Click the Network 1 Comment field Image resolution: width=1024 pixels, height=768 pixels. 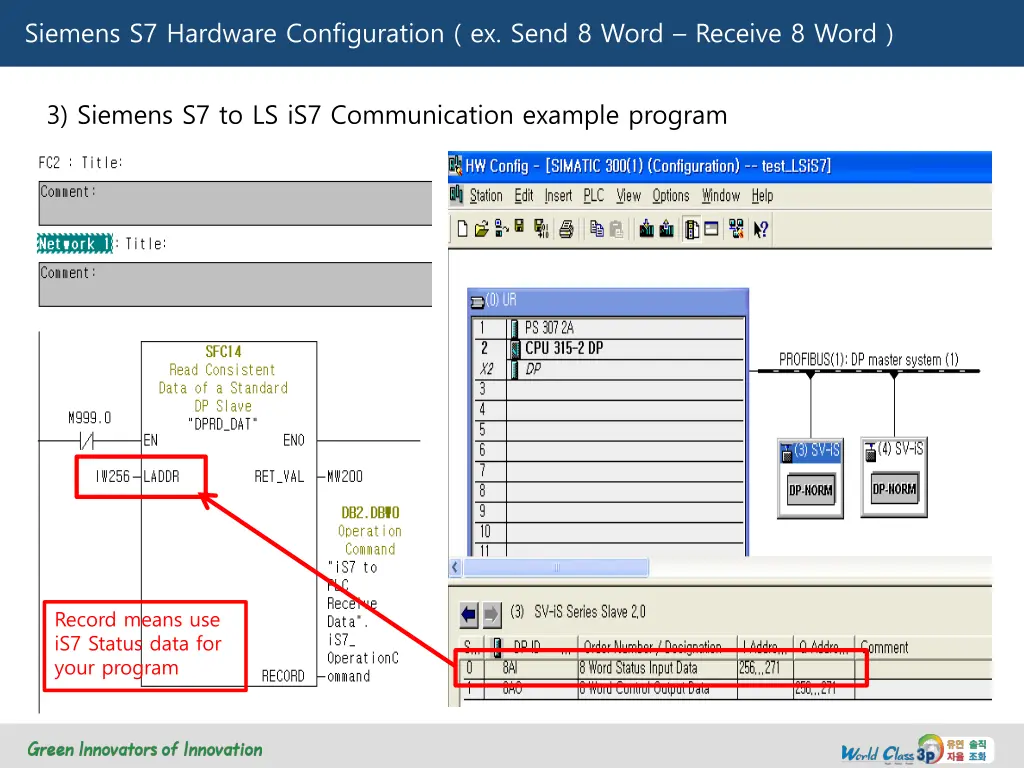235,285
